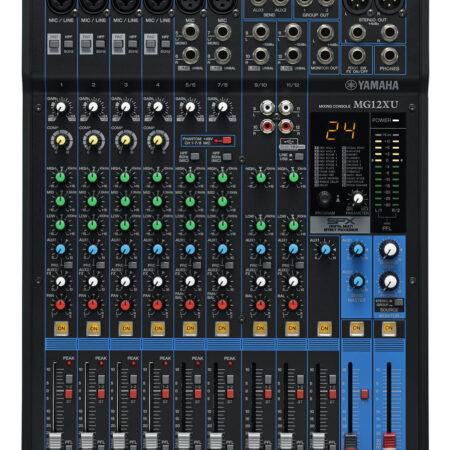This screenshot has height=450, width=450.
Task: Point to the FOOT SW jack
Action: pyautogui.click(x=357, y=56)
